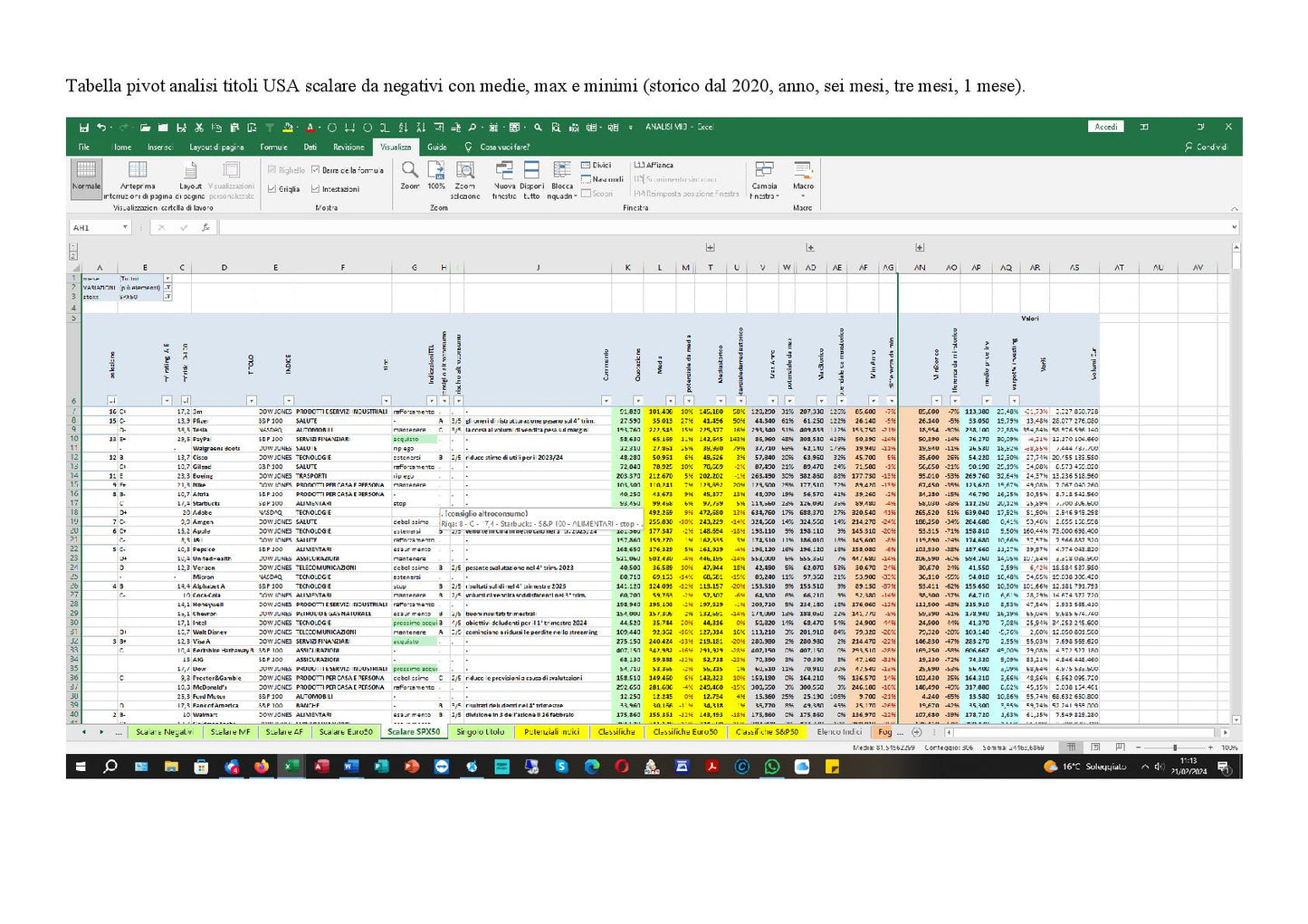1308x924 pixels.
Task: Click the sort ascending A-Z icon
Action: pyautogui.click(x=403, y=128)
